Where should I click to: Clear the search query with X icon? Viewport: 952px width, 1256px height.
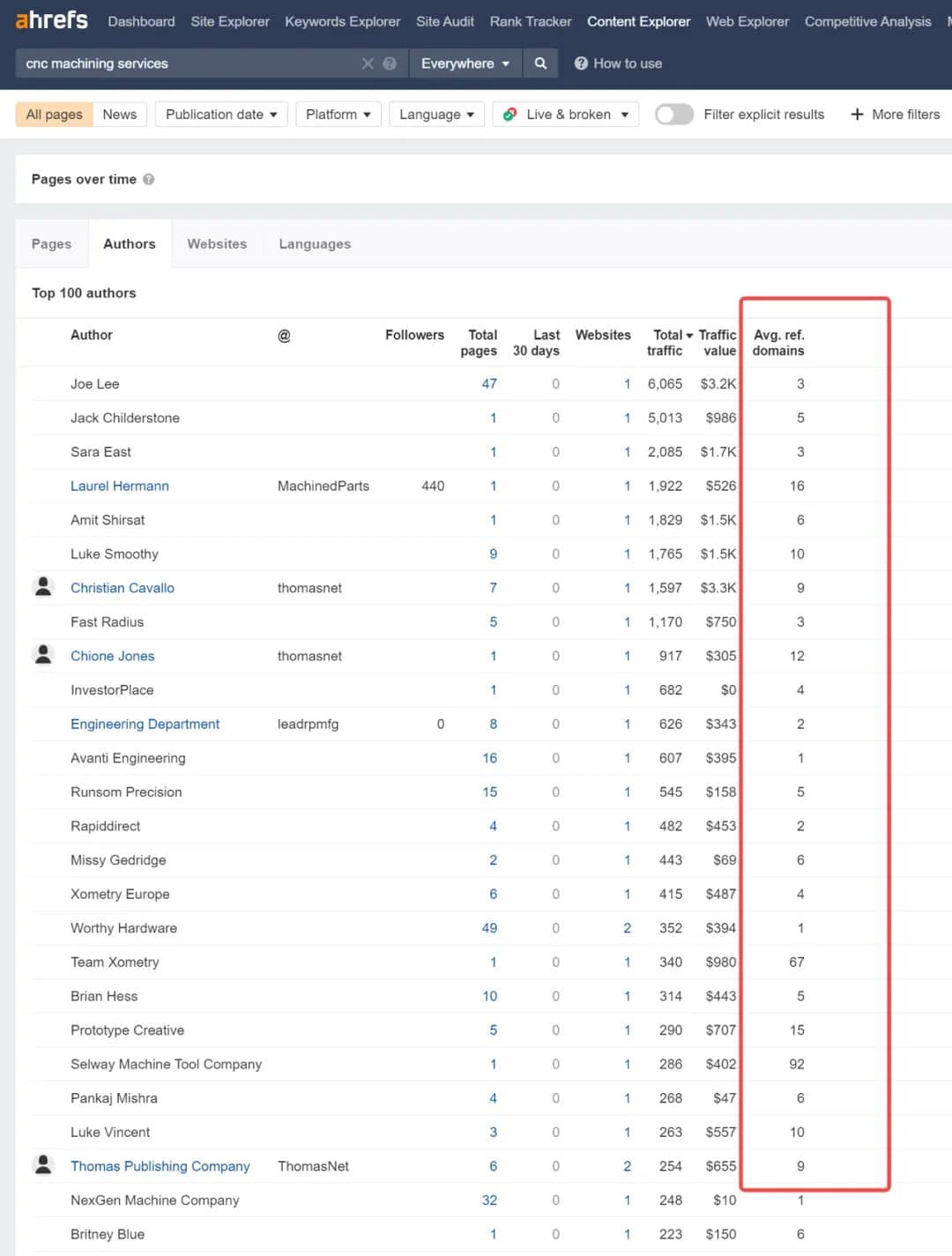pos(368,63)
